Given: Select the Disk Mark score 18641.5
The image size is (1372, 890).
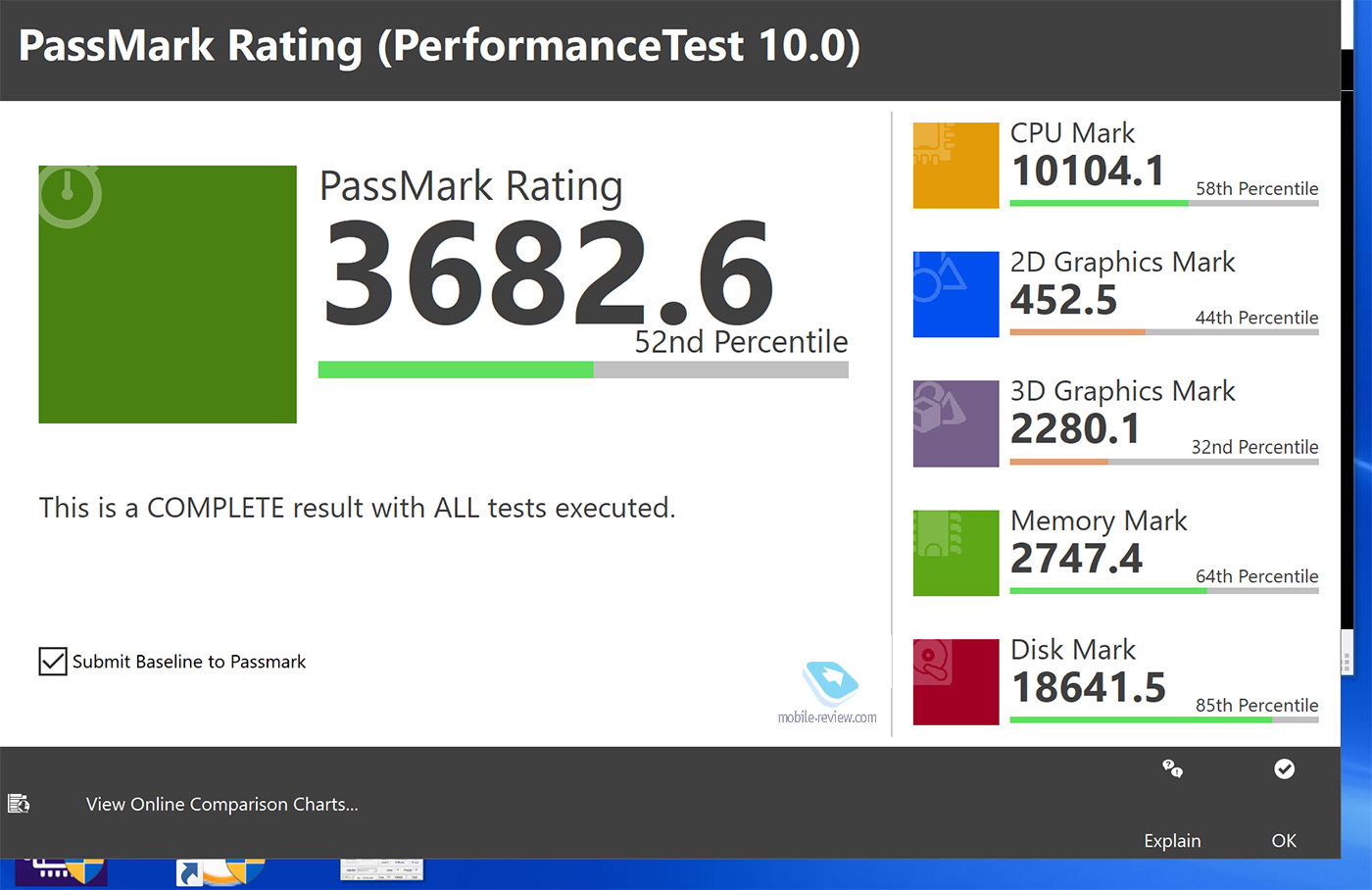Looking at the screenshot, I should point(1089,688).
